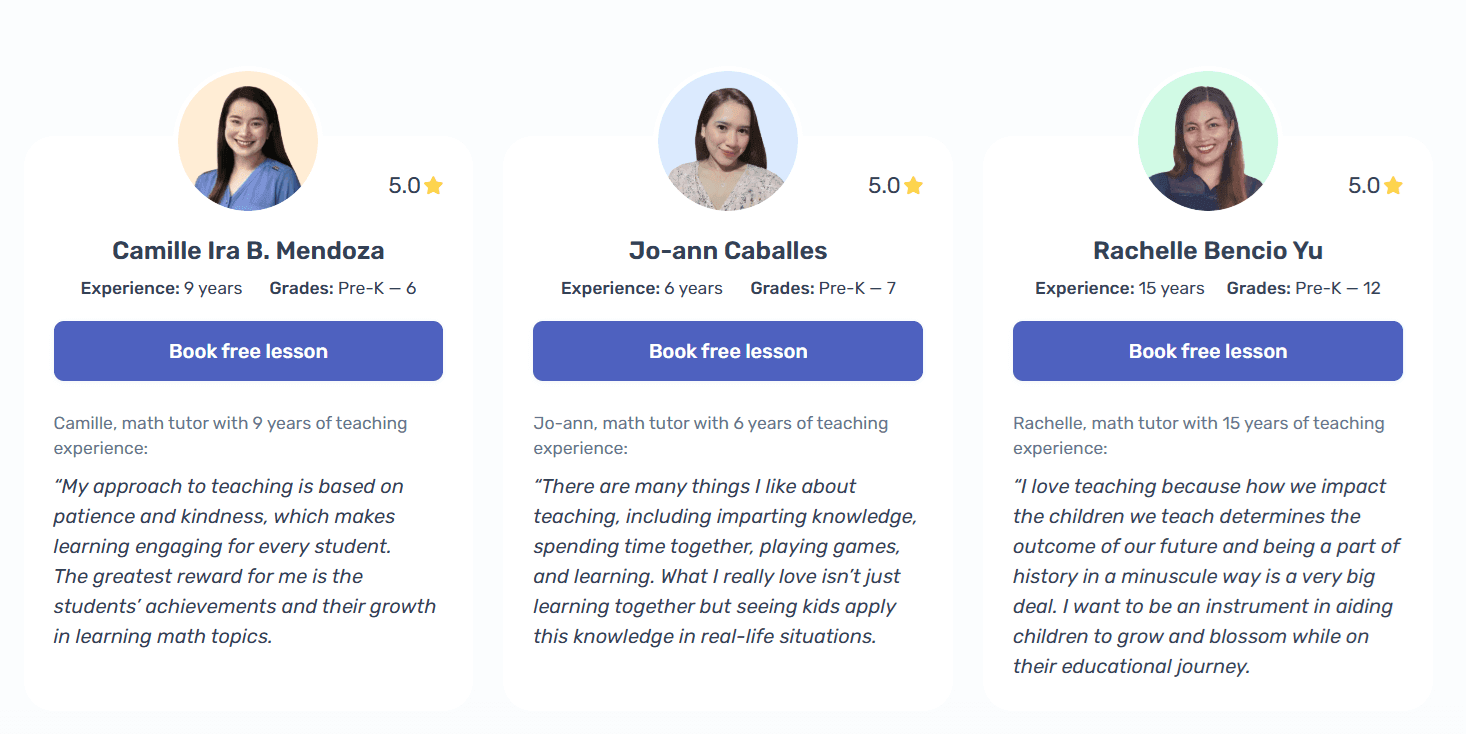
Task: Book free lesson with Camille
Action: pyautogui.click(x=248, y=351)
